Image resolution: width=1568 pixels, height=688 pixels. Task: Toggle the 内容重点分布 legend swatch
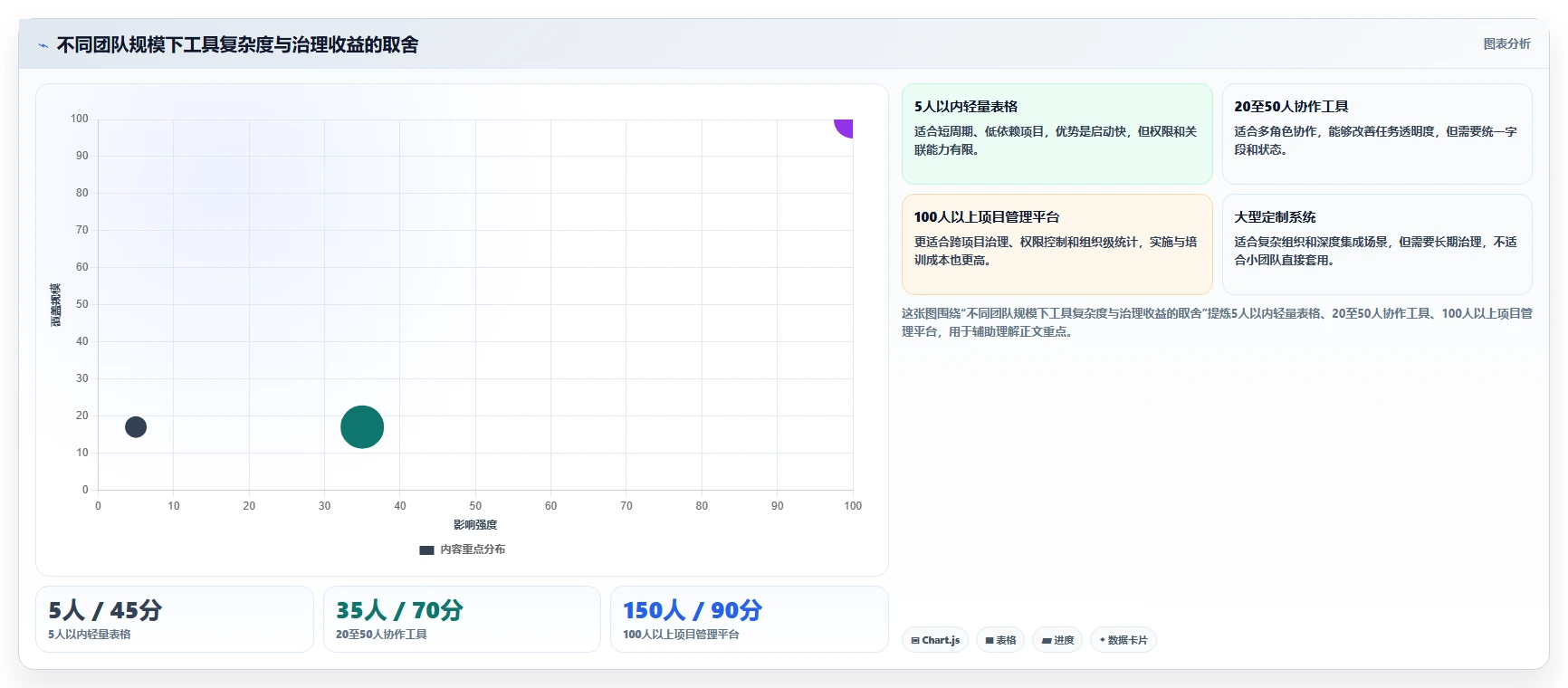[426, 549]
